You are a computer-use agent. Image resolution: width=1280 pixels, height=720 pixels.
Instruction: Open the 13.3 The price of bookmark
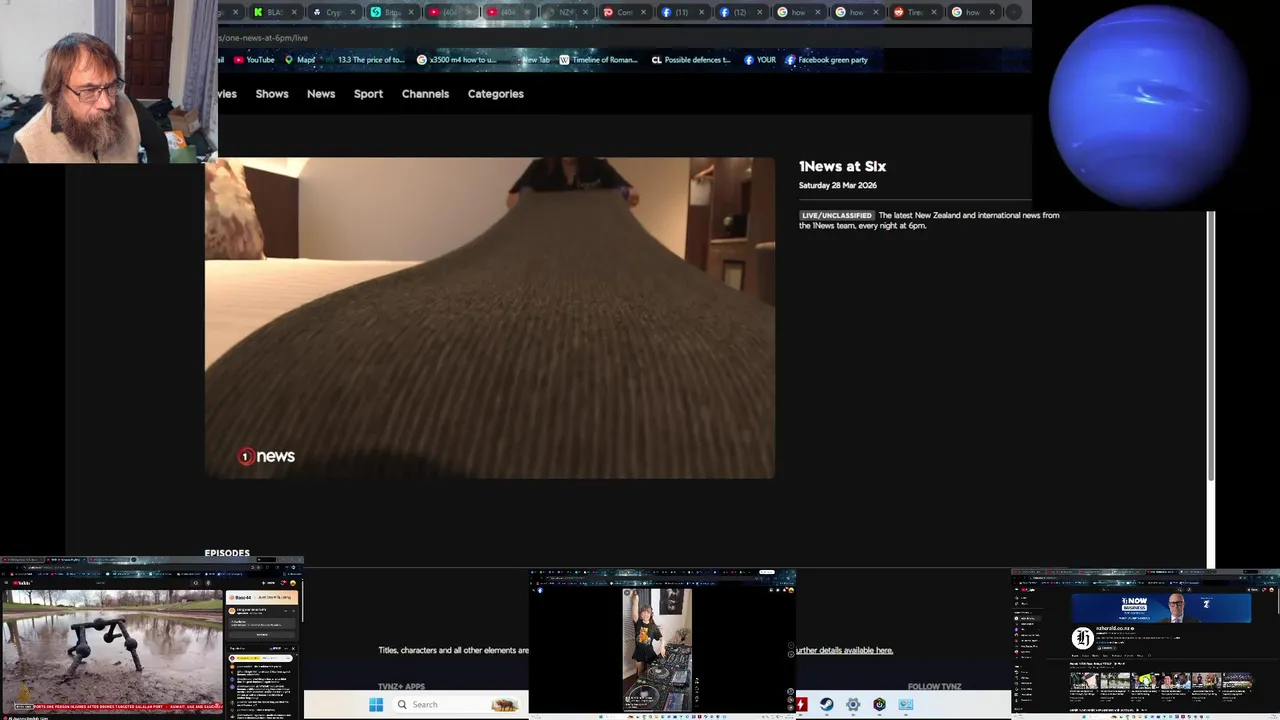(x=365, y=60)
